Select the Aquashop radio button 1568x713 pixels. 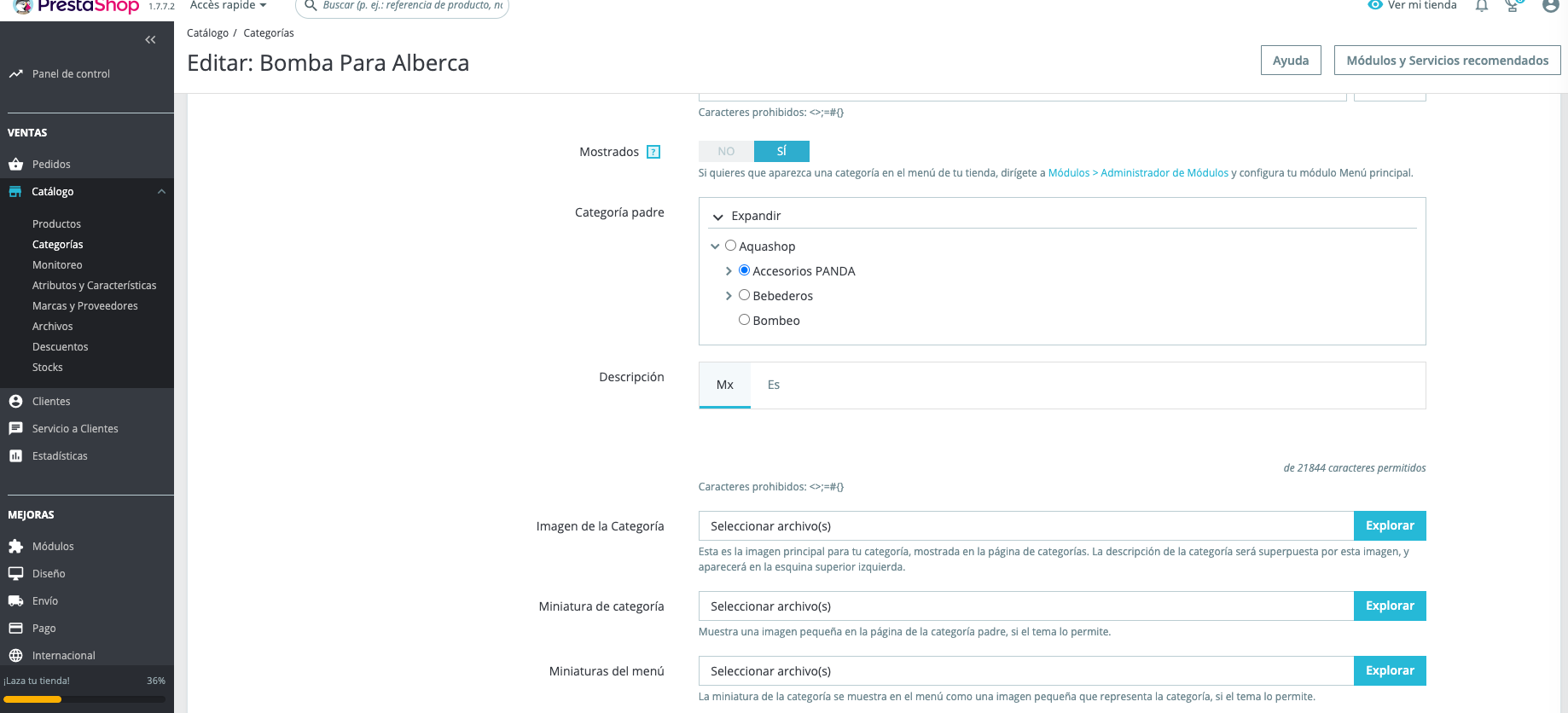tap(730, 246)
